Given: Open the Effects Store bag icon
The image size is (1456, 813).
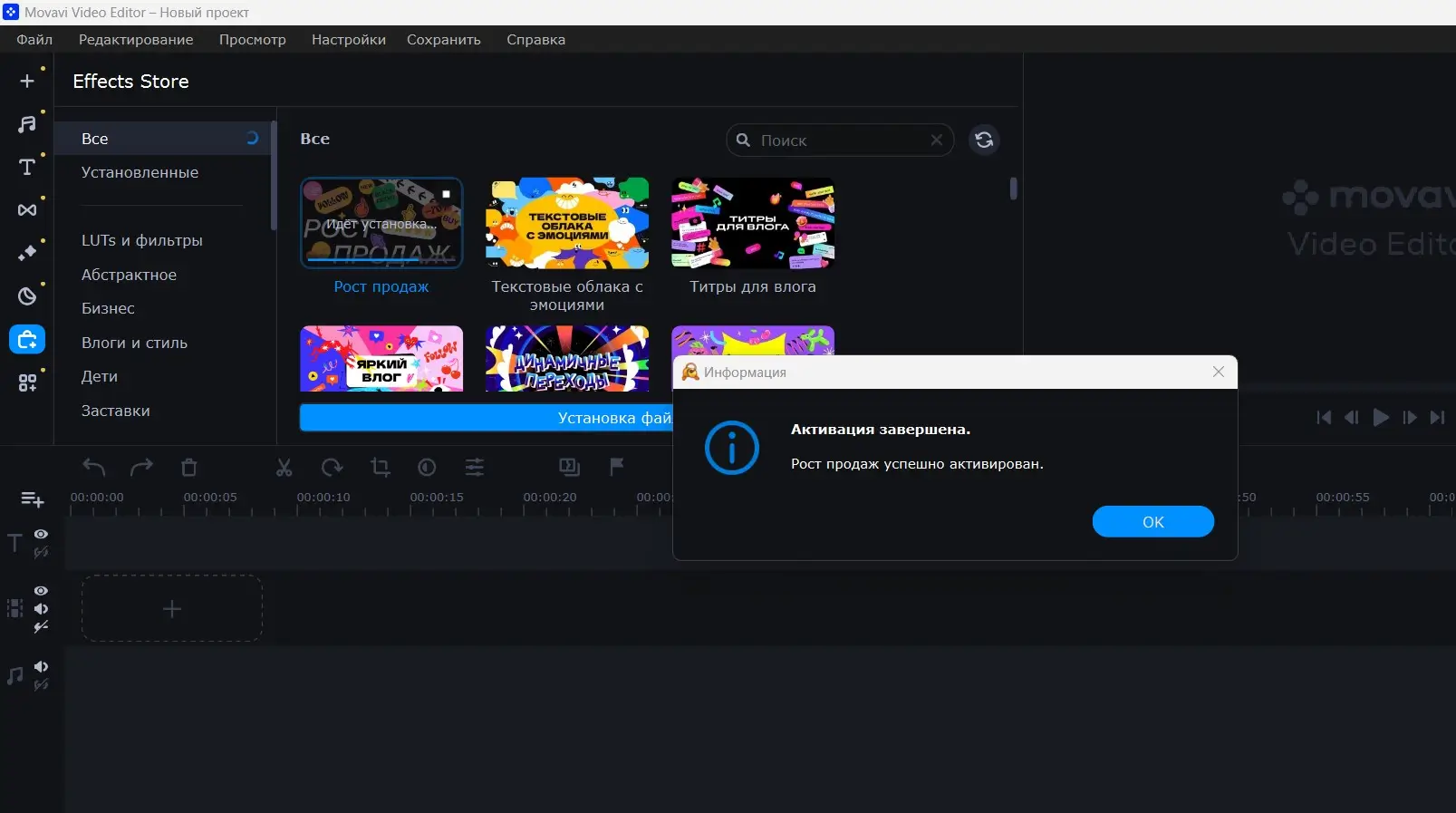Looking at the screenshot, I should [x=27, y=340].
